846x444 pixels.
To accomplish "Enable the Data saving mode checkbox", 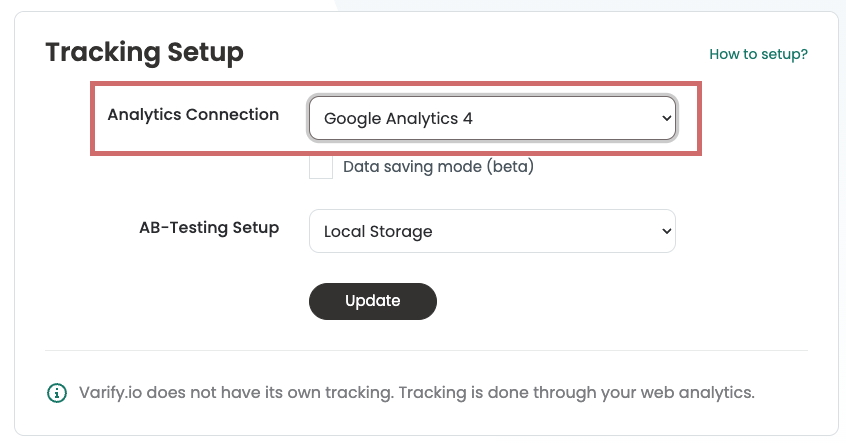I will point(321,167).
